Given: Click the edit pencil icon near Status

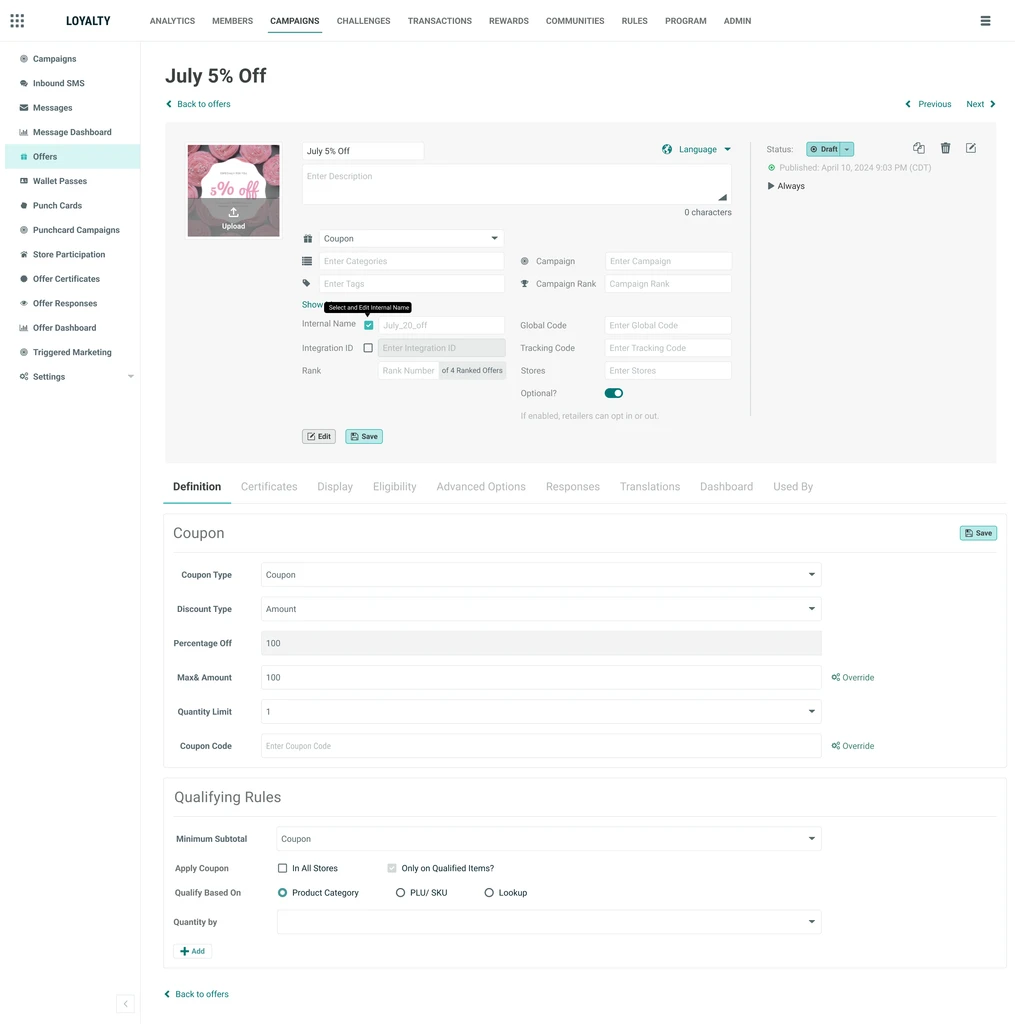Looking at the screenshot, I should (x=971, y=148).
